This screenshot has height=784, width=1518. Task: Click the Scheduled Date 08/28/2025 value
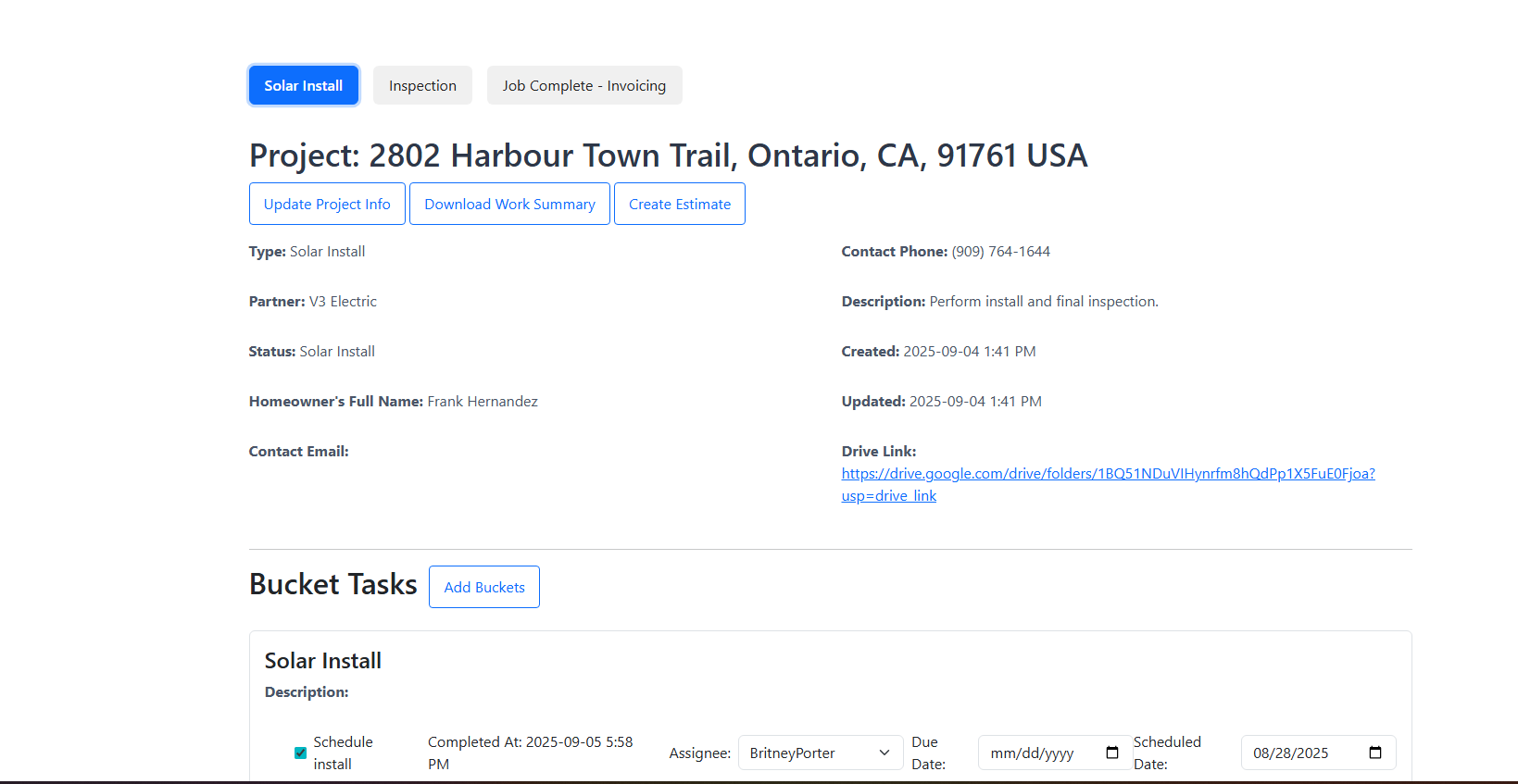coord(1290,753)
